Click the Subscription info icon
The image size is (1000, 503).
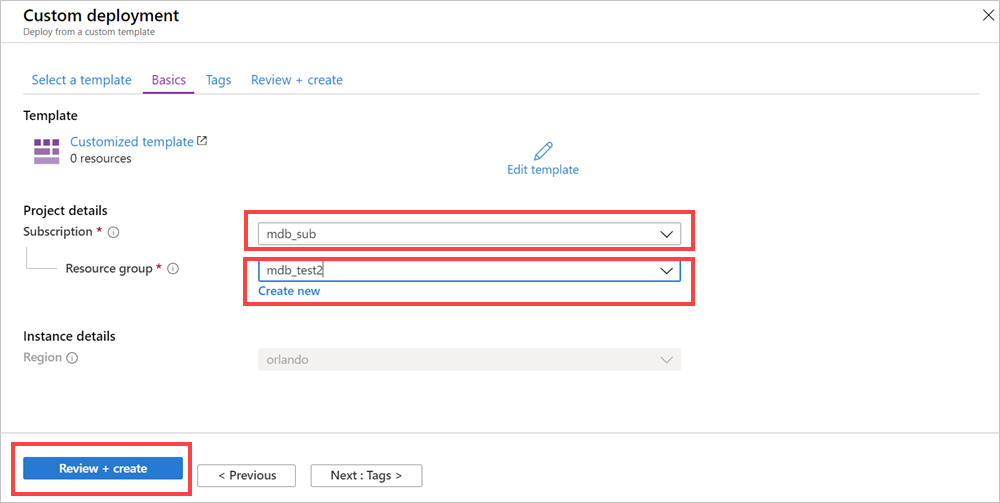click(113, 233)
